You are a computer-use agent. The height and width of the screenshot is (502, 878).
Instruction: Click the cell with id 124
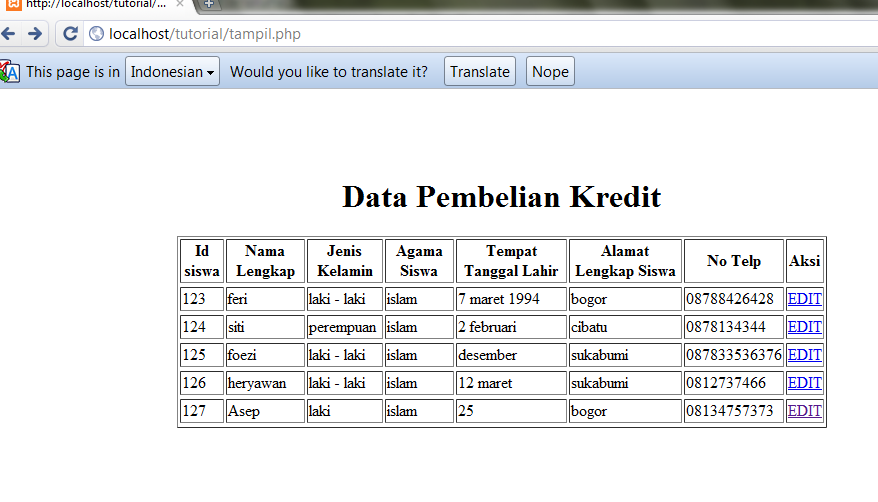[202, 327]
